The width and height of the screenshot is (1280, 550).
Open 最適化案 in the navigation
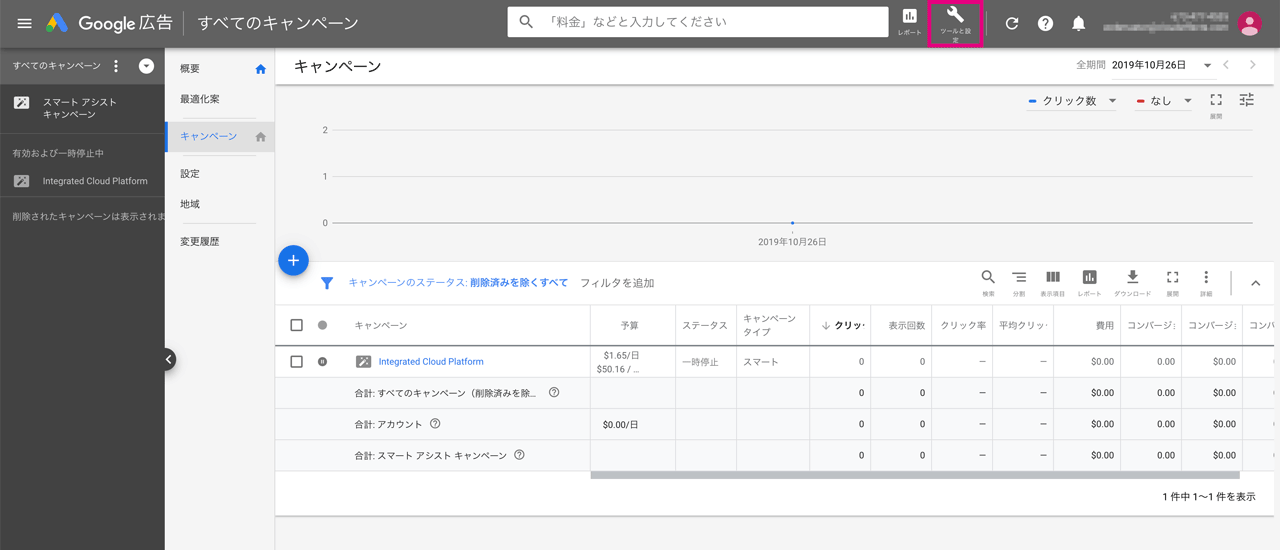200,99
